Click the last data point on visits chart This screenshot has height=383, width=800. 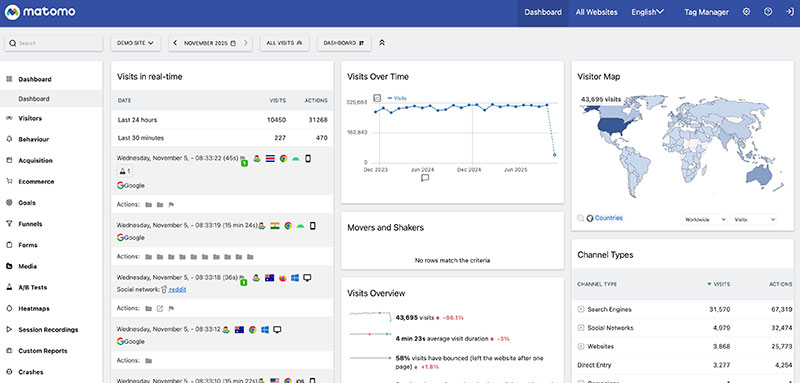coord(555,155)
